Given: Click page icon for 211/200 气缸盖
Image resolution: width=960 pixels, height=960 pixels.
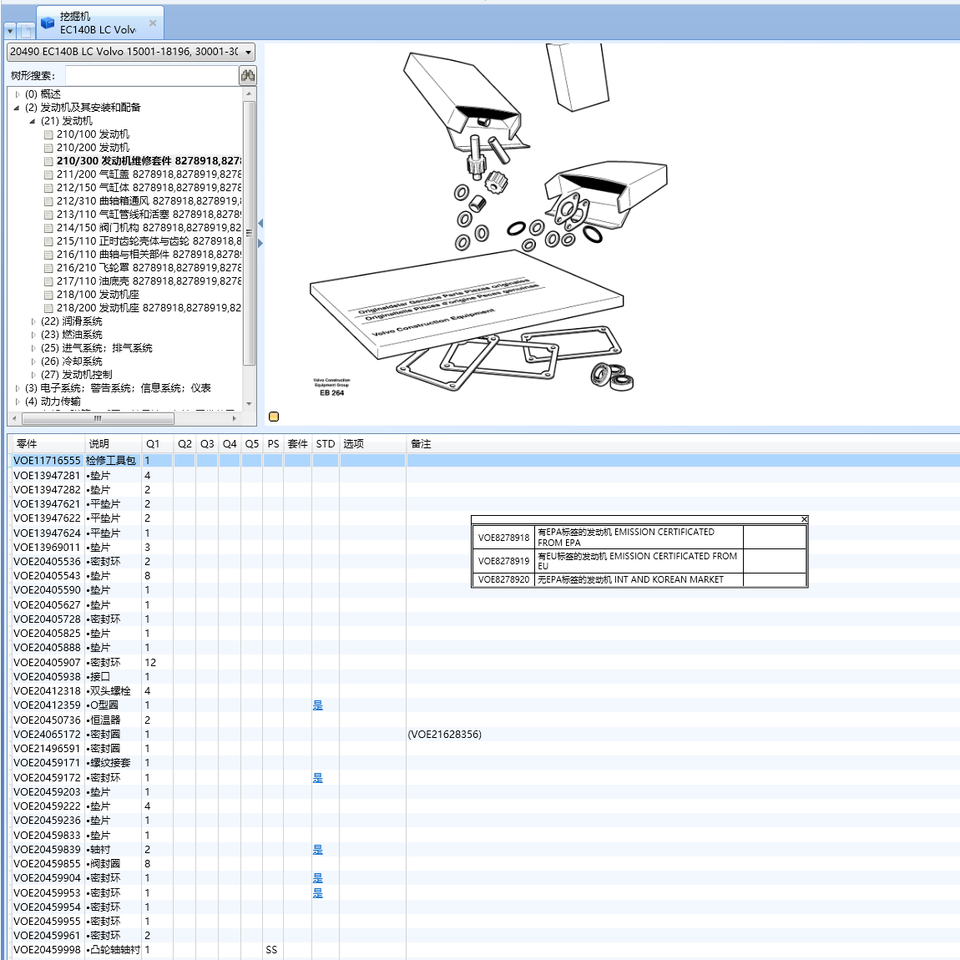Looking at the screenshot, I should [x=48, y=174].
